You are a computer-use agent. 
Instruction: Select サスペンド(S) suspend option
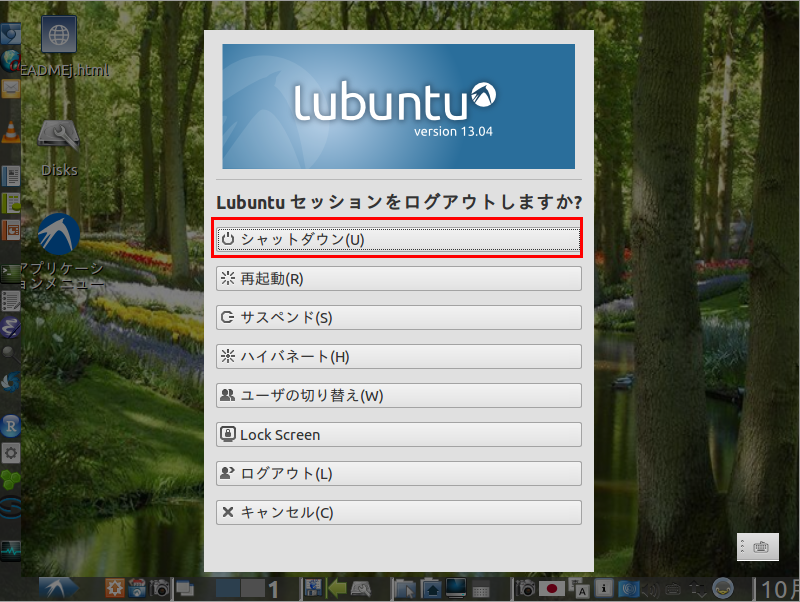[398, 317]
